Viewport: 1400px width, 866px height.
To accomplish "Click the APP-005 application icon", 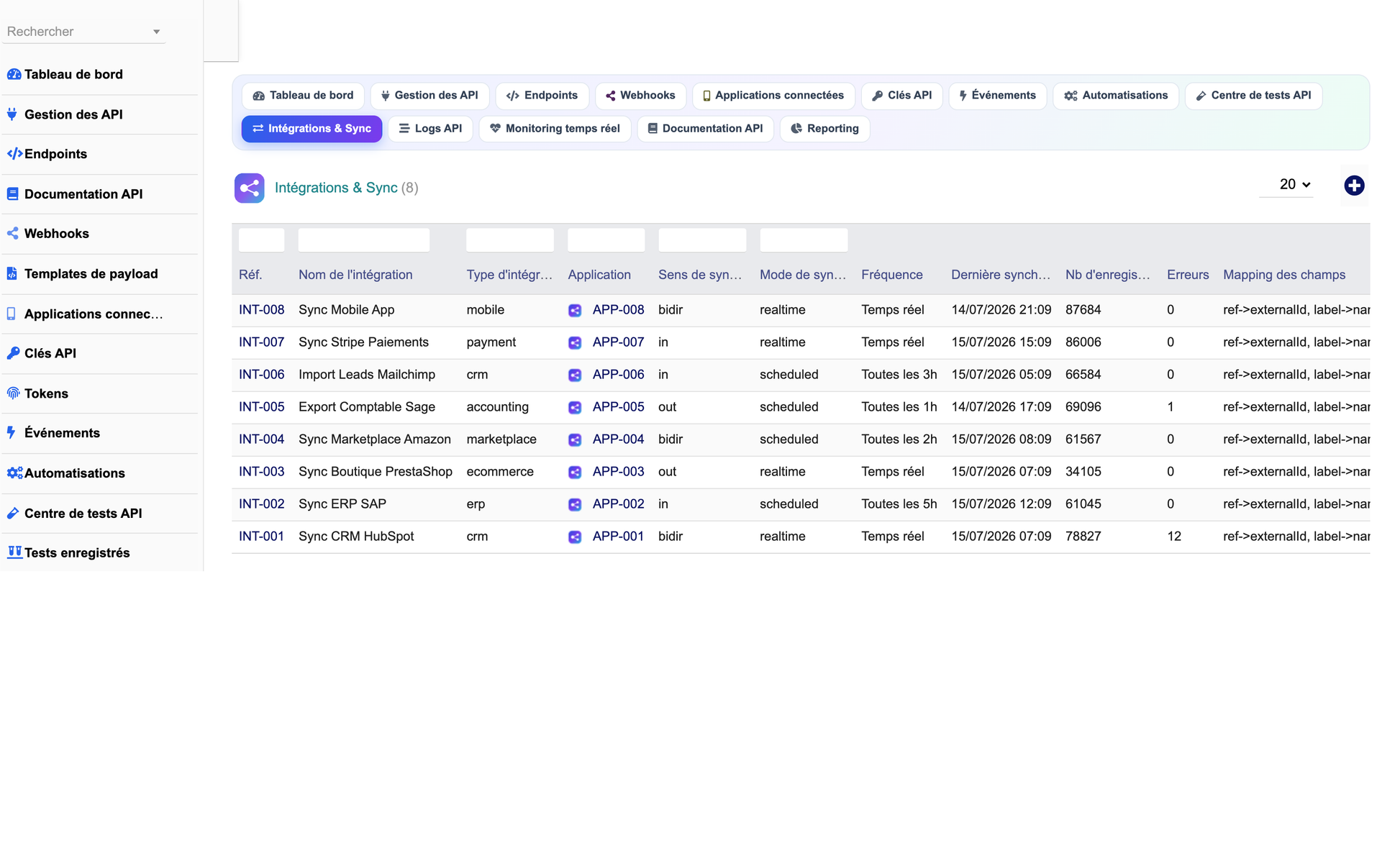I will pyautogui.click(x=575, y=408).
